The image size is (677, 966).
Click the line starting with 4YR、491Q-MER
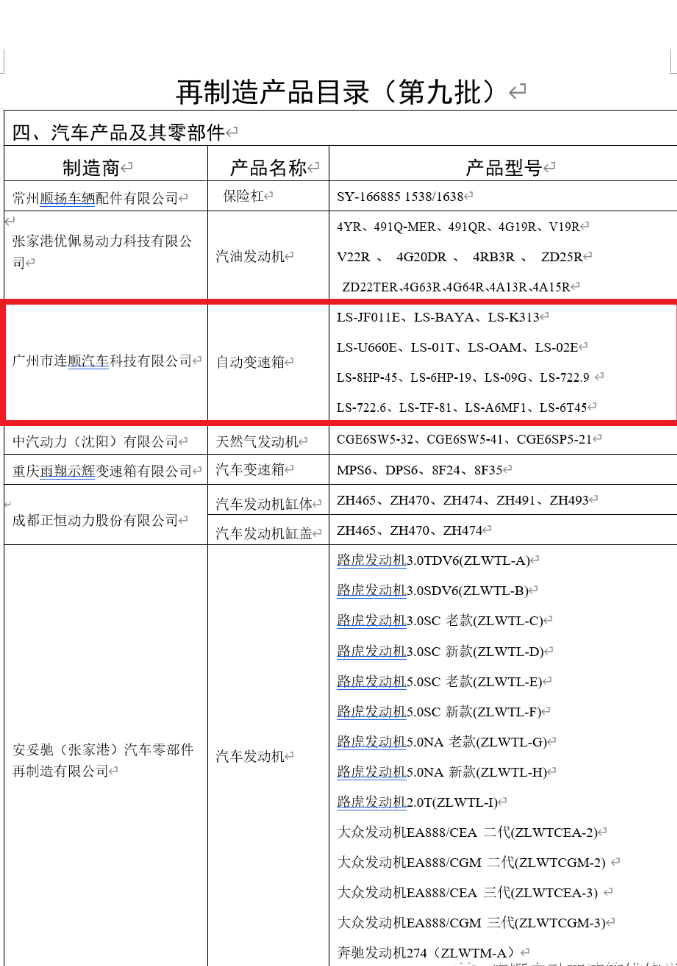coord(458,226)
